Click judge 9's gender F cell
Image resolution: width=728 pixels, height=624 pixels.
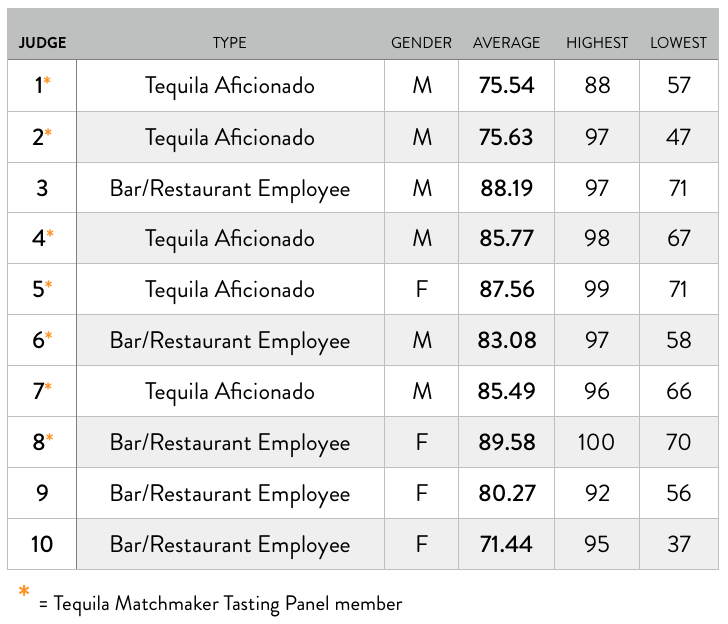pos(421,493)
